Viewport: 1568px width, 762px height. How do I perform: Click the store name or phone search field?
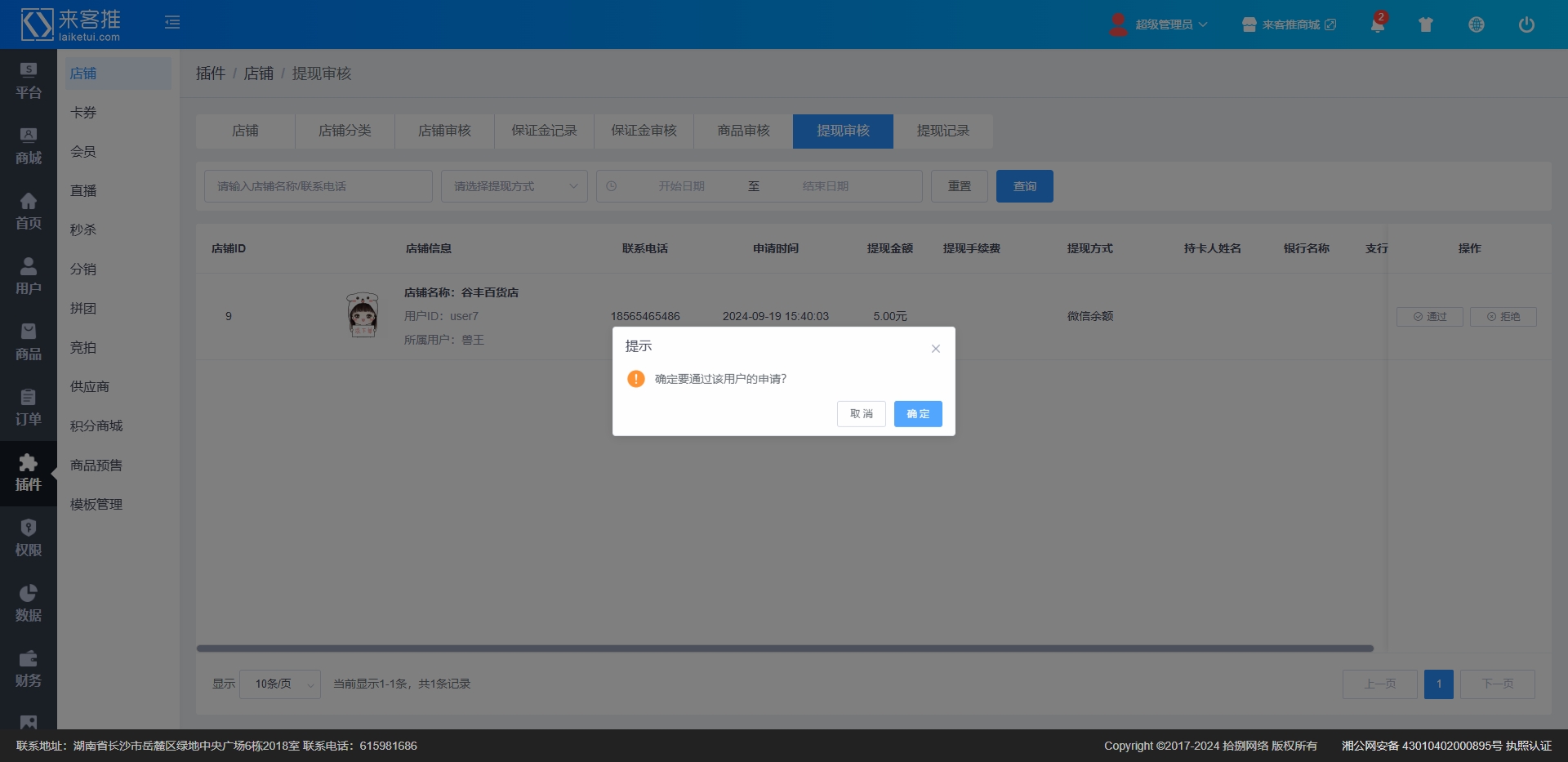[318, 186]
